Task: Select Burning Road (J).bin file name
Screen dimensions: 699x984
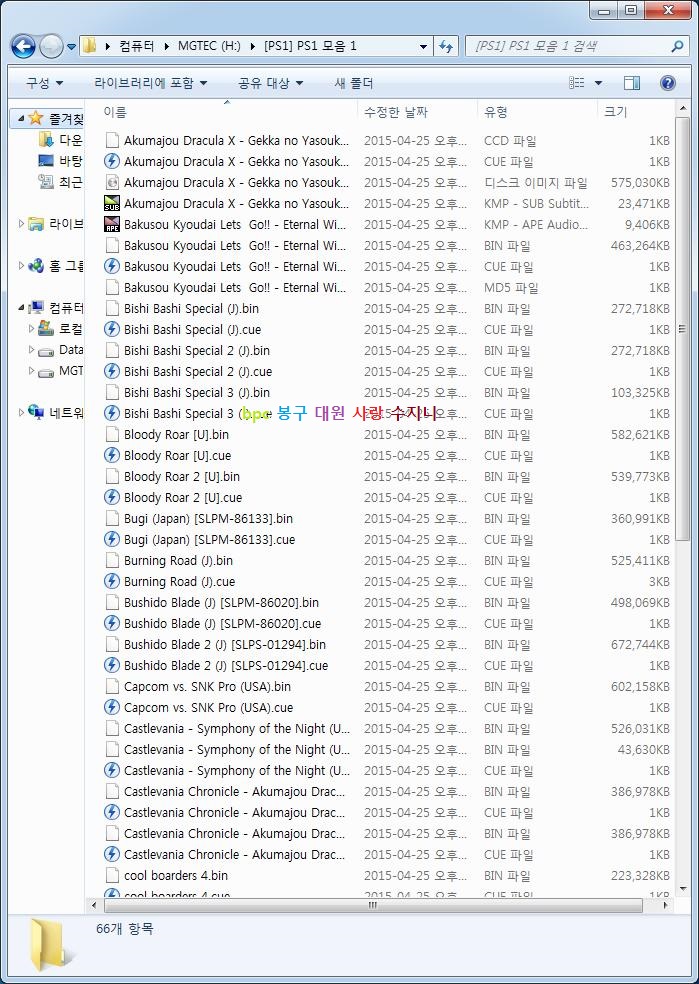Action: point(178,560)
